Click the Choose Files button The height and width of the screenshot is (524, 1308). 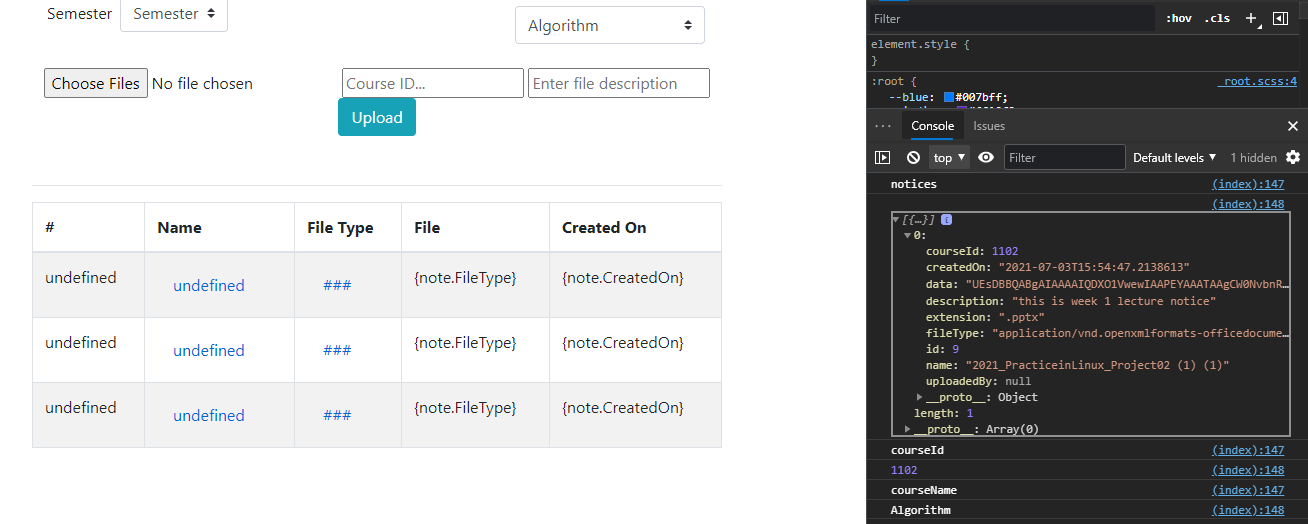tap(96, 83)
